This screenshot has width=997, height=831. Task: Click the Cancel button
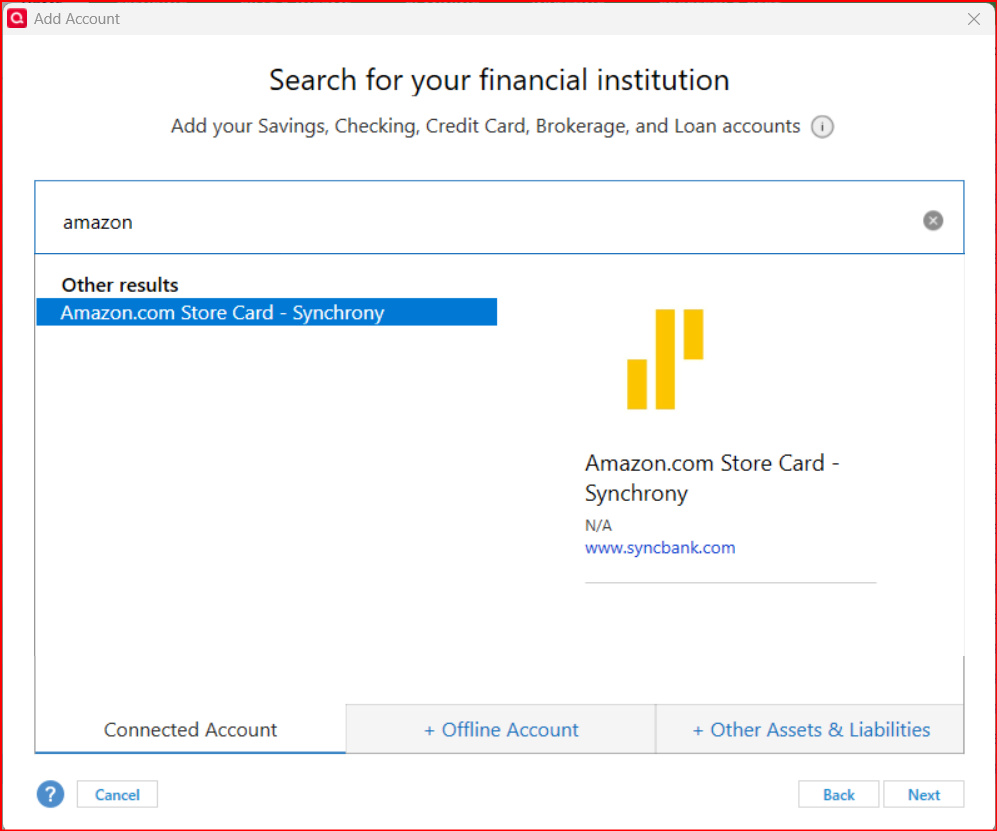pos(117,794)
